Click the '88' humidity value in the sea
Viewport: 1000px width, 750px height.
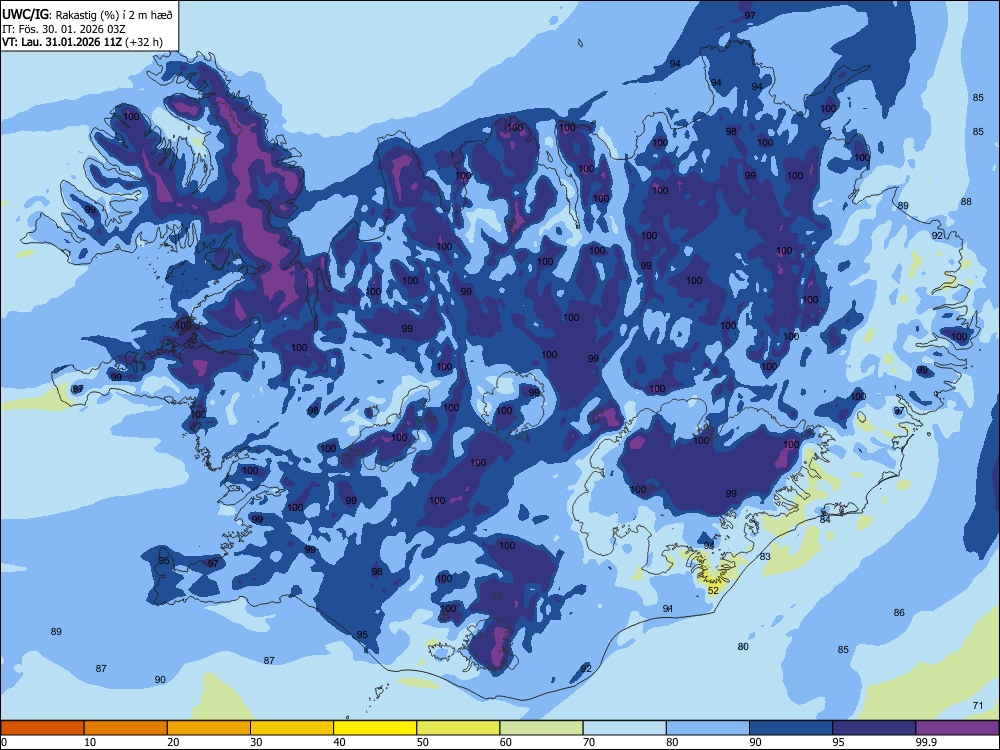966,202
